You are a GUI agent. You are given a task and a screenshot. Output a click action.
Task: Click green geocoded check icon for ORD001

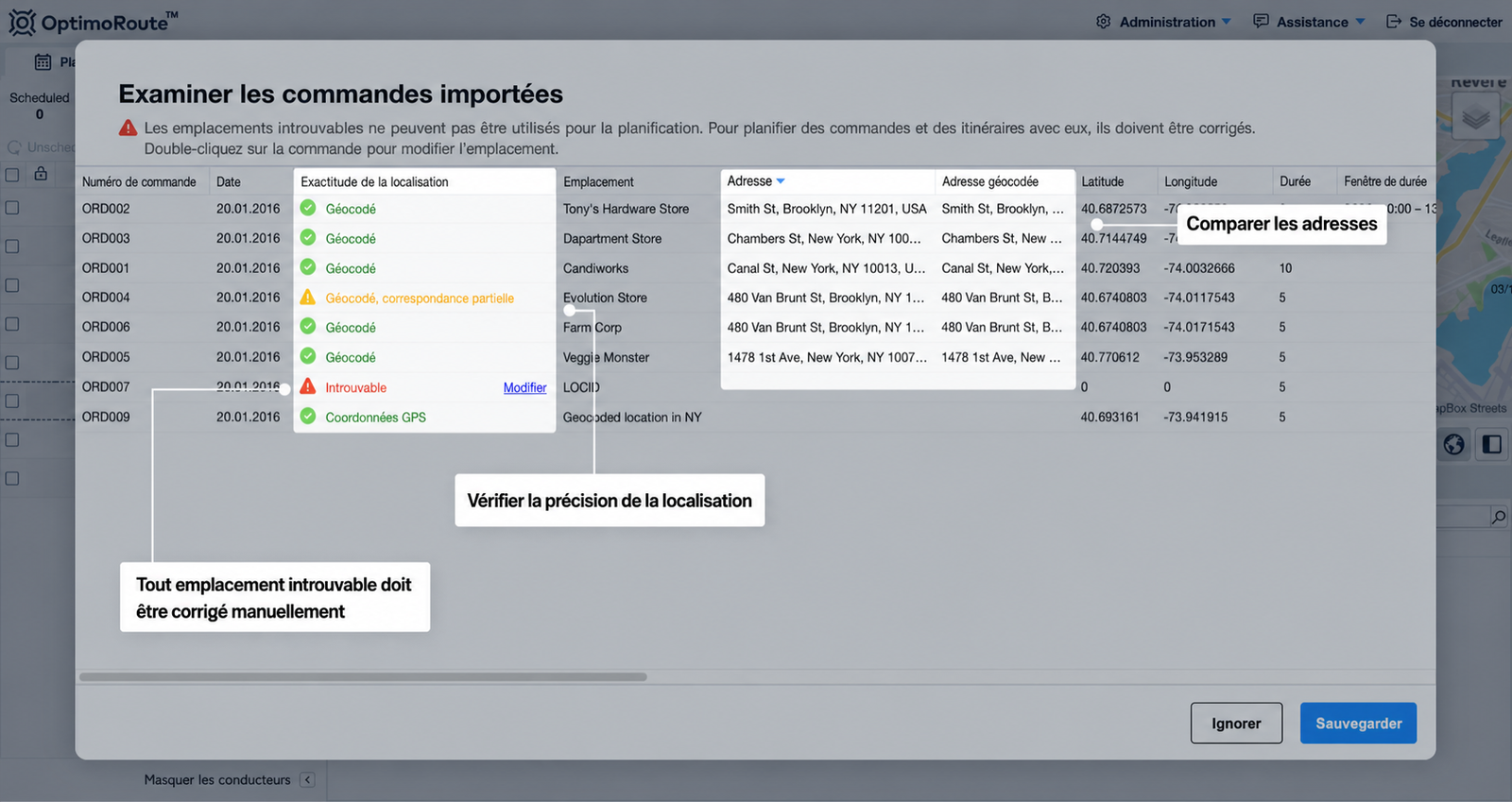(308, 267)
